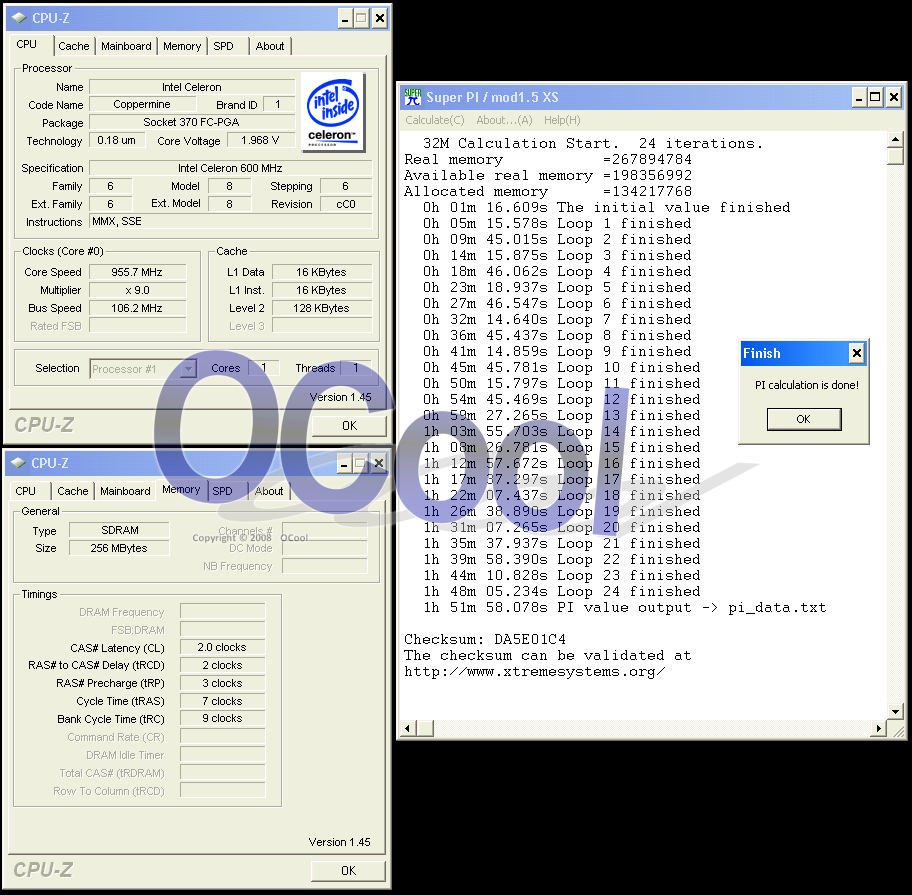The height and width of the screenshot is (895, 912).
Task: Click the Instructions field MMX, SSE
Action: pos(230,222)
